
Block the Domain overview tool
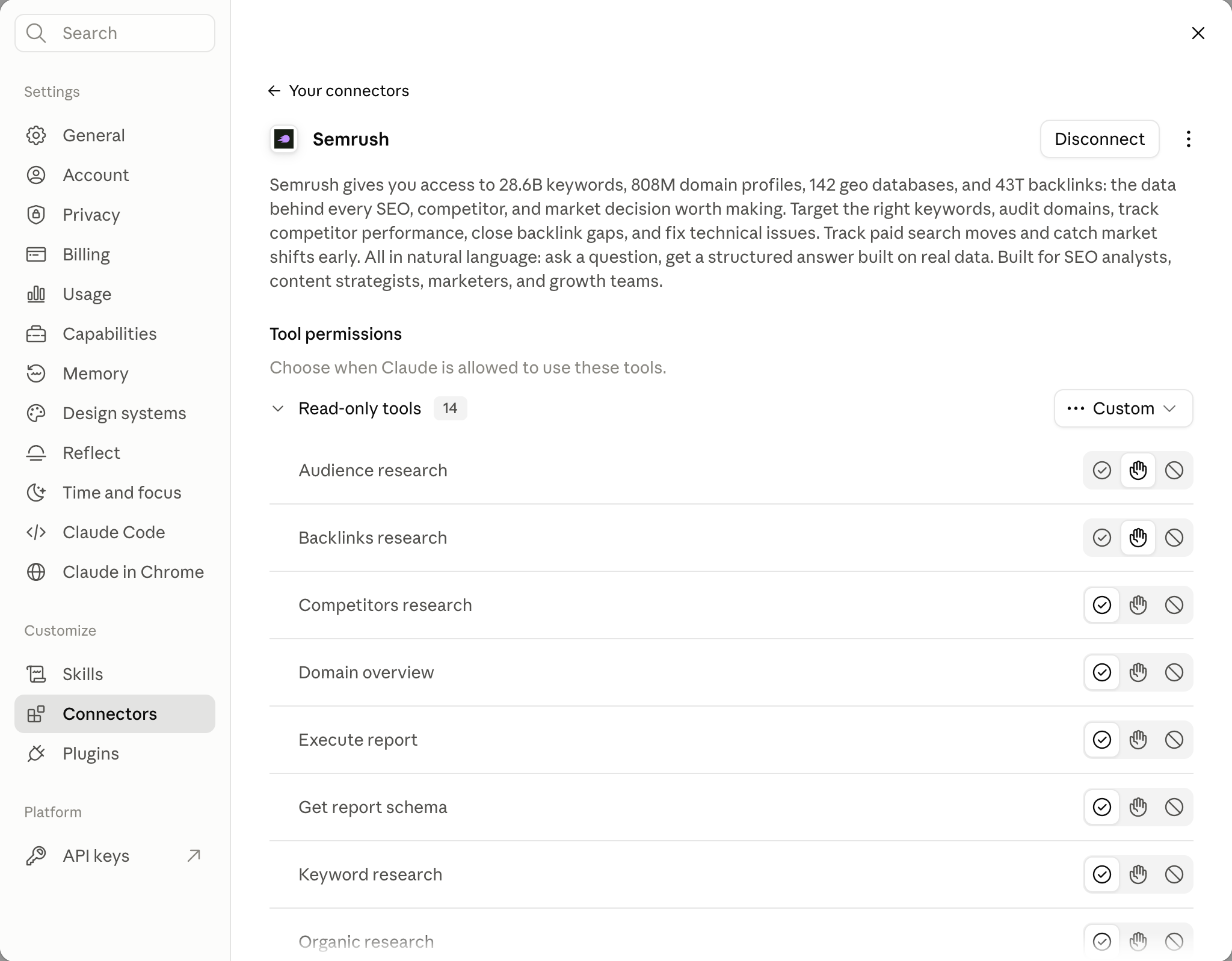click(1174, 673)
